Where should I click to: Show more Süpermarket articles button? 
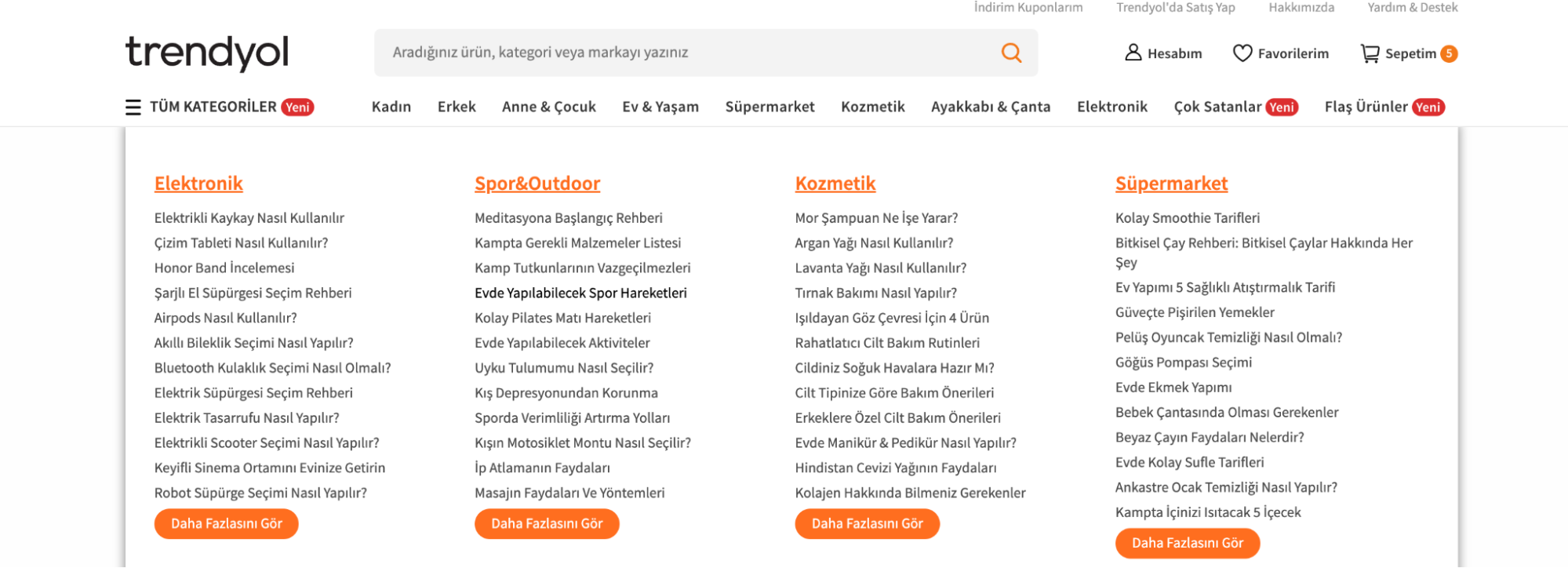click(1187, 543)
